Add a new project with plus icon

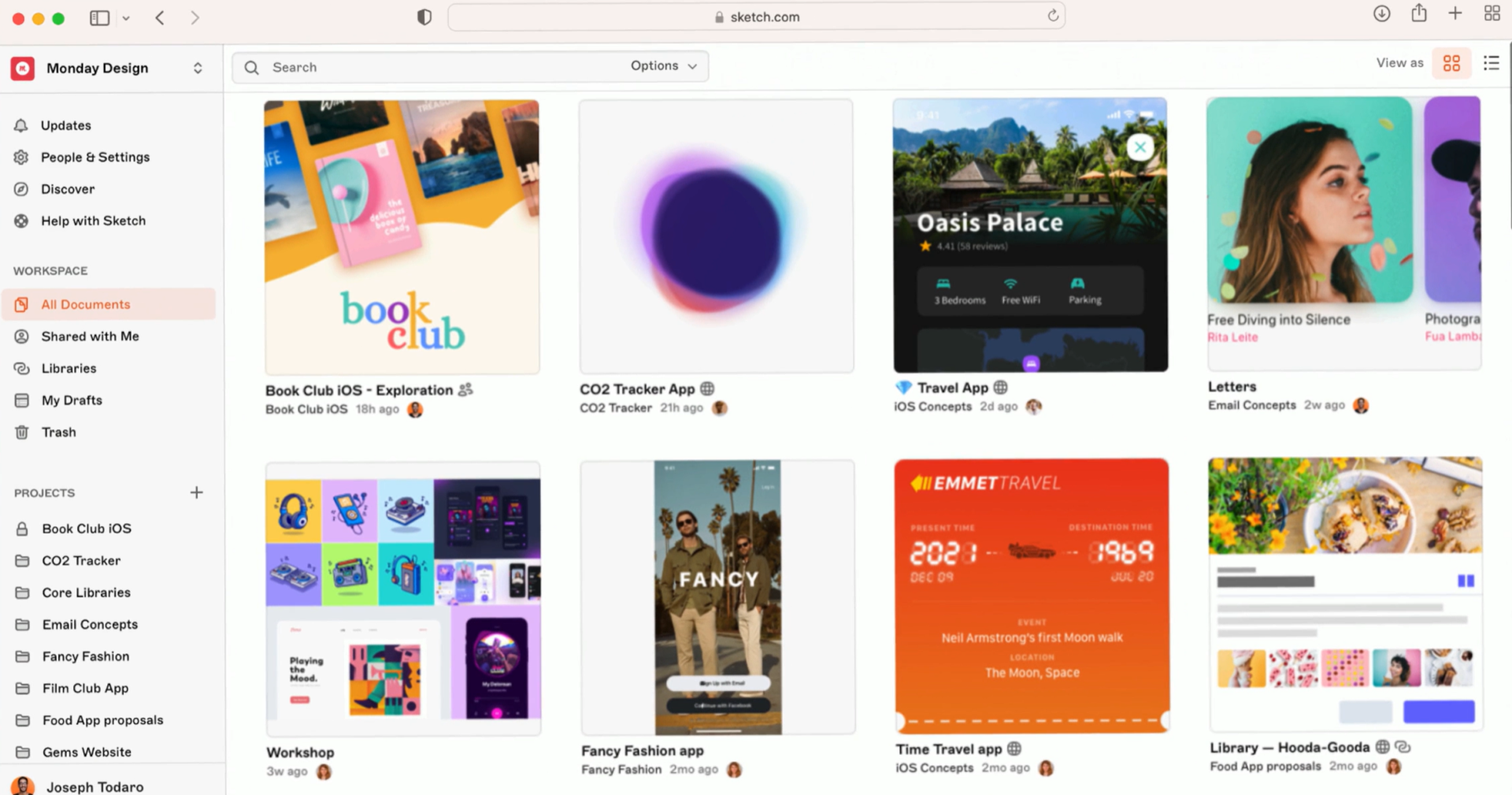click(197, 492)
